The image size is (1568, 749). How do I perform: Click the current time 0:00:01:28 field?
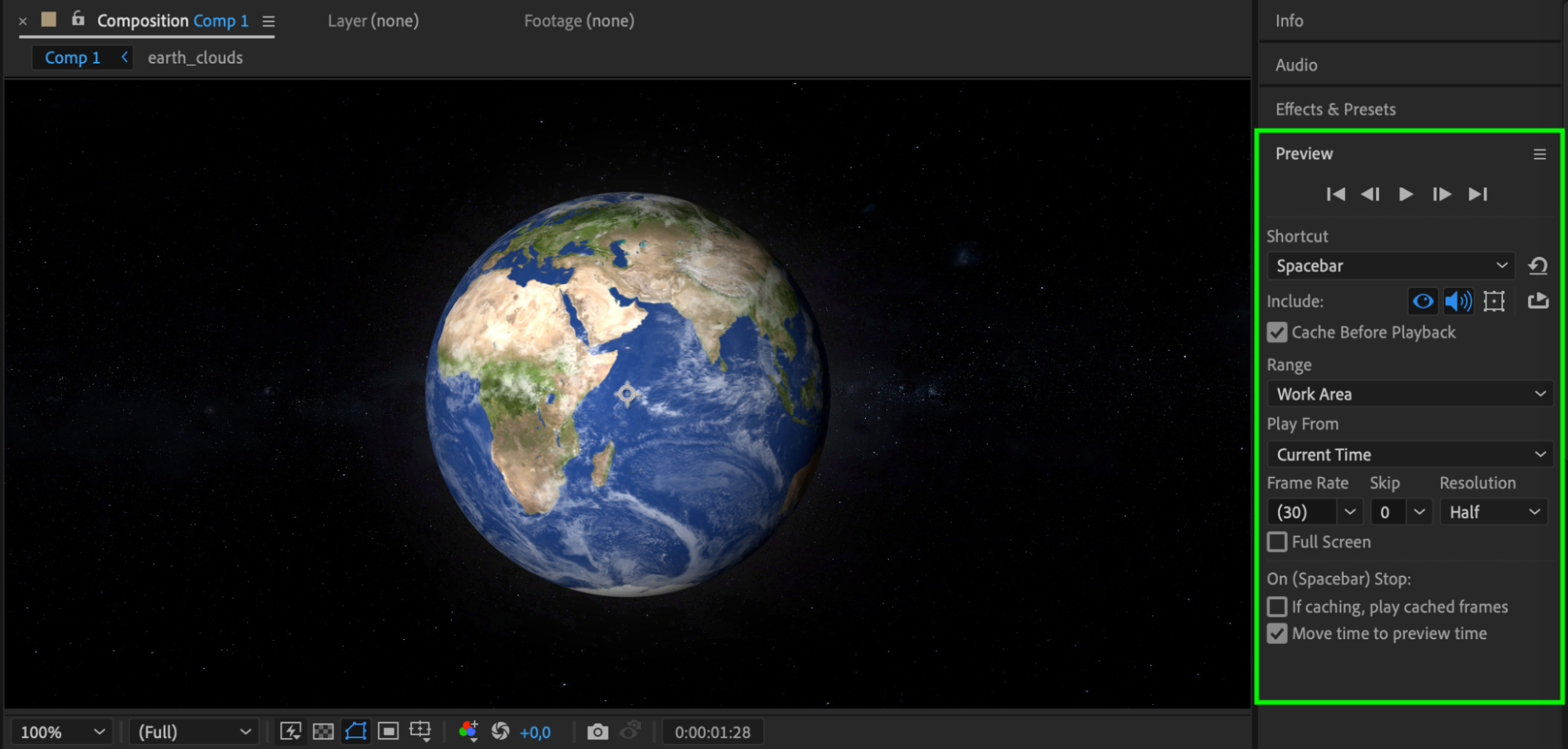click(712, 732)
